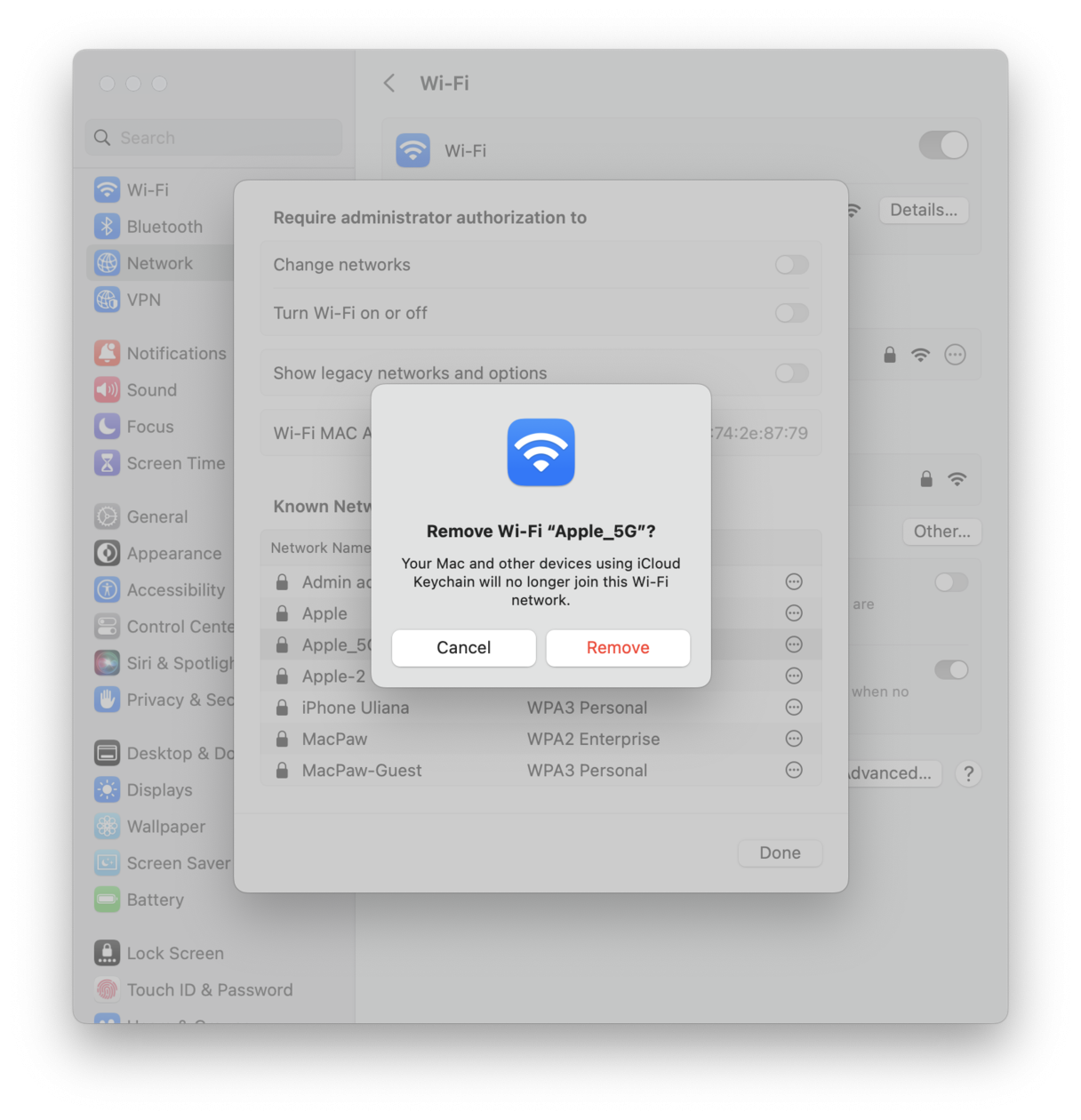Image resolution: width=1081 pixels, height=1120 pixels.
Task: Select the Wi-Fi icon in the sidebar
Action: 107,189
